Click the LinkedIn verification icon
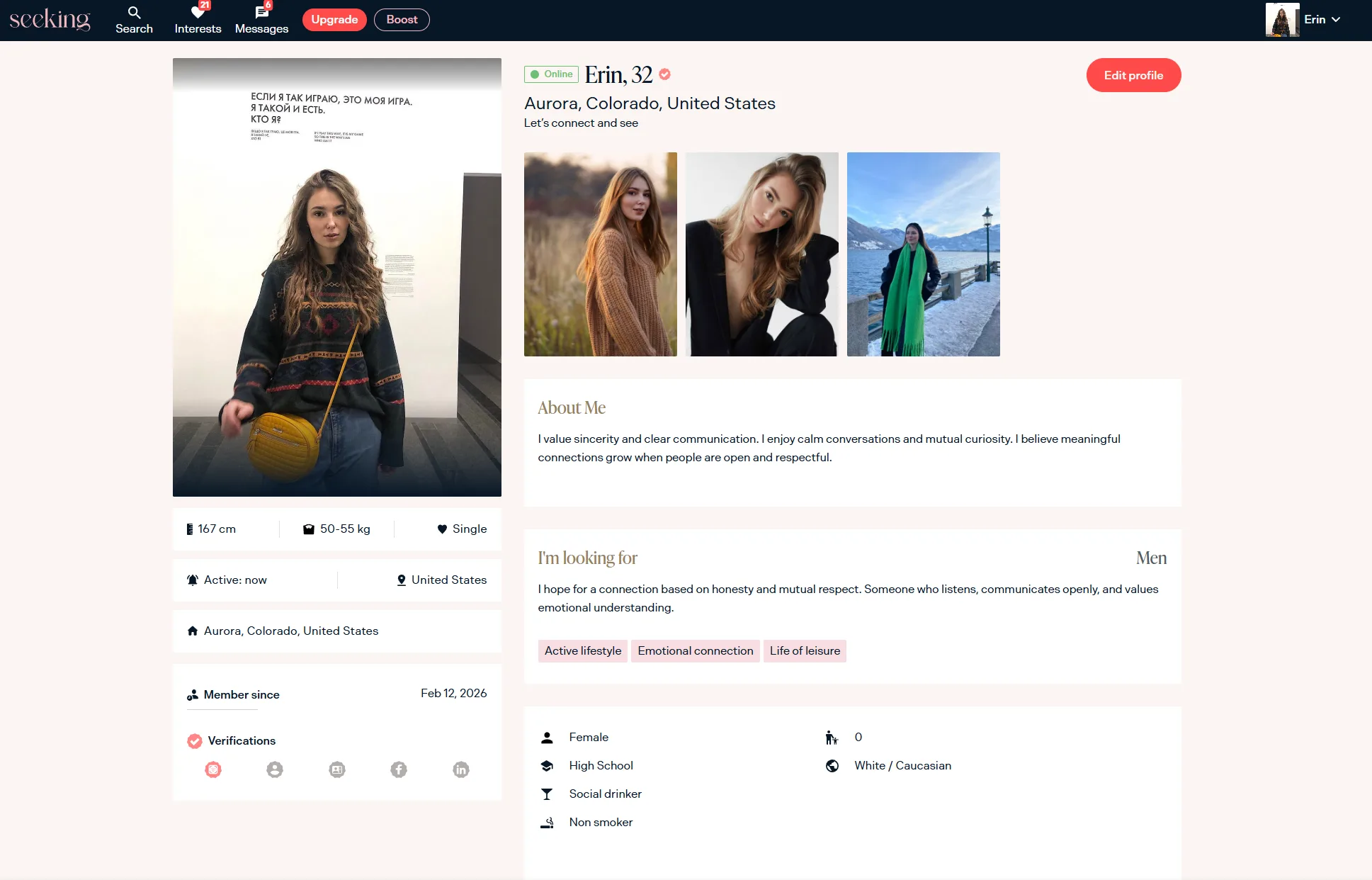The height and width of the screenshot is (880, 1372). click(x=461, y=769)
